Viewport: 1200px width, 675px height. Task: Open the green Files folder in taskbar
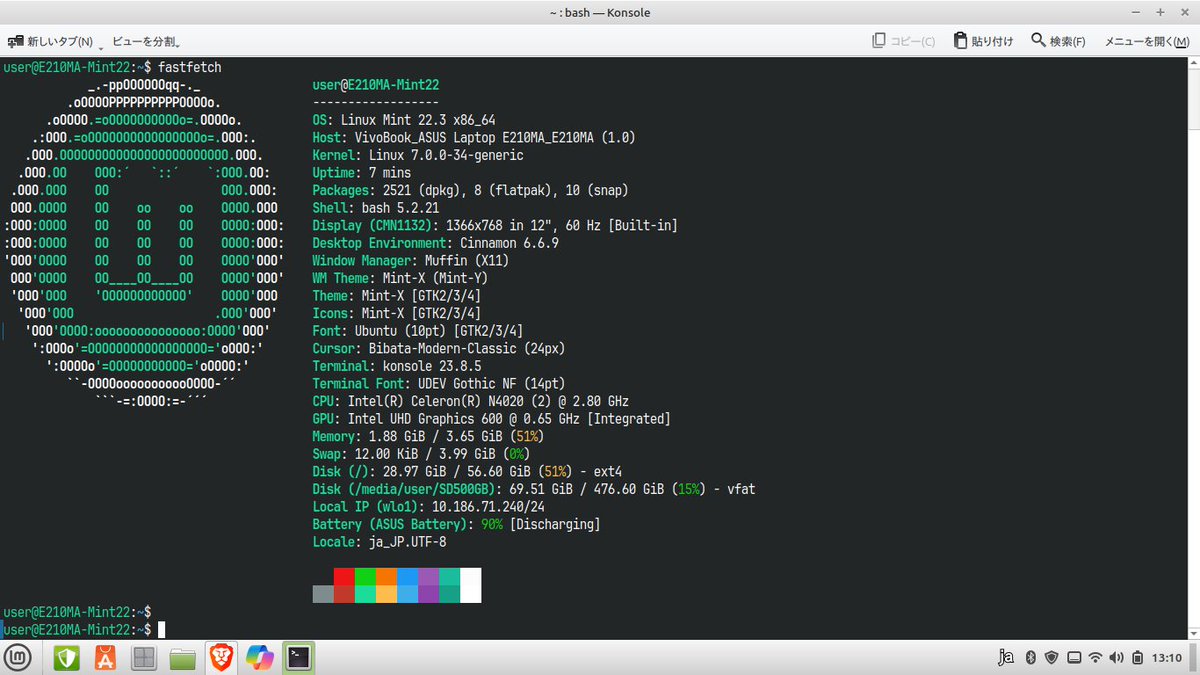[x=182, y=657]
